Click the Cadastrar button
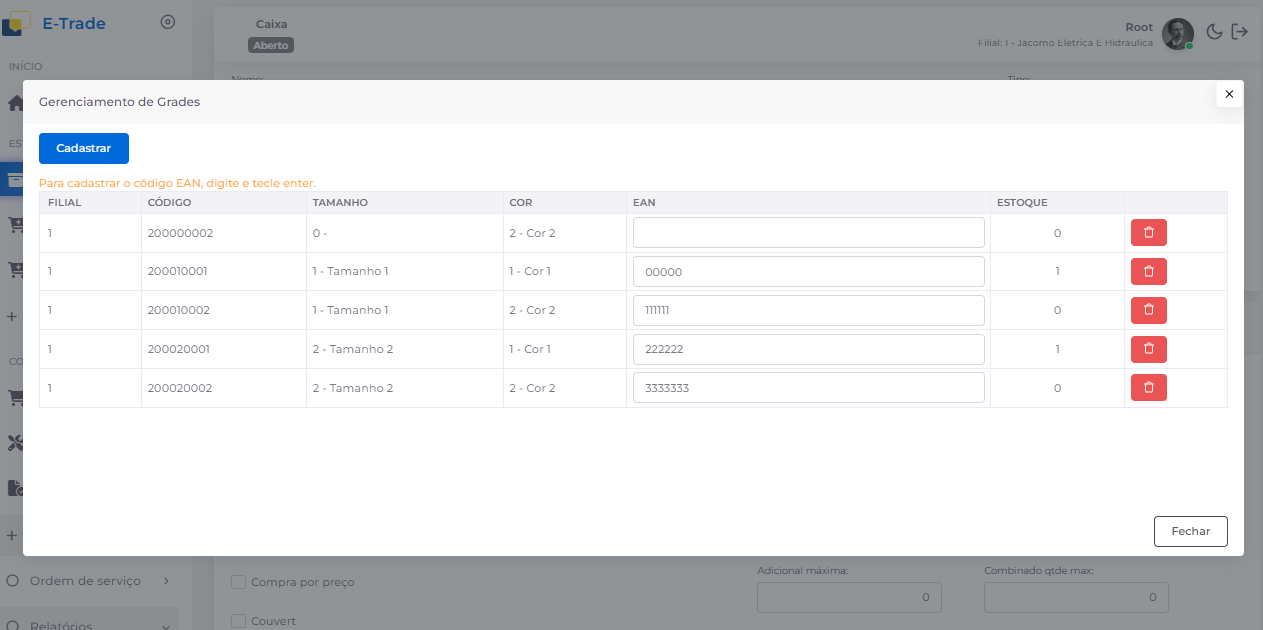Viewport: 1263px width, 630px height. pos(84,148)
